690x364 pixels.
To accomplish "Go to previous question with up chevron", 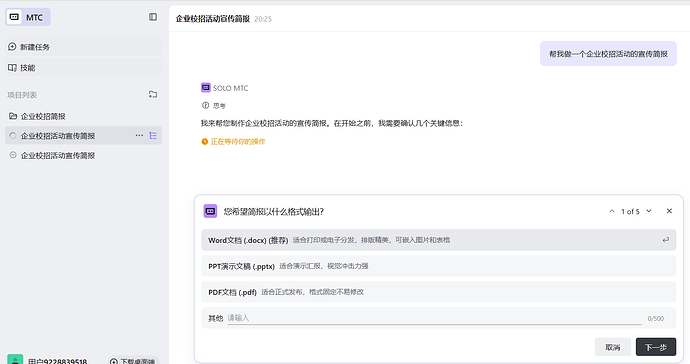I will (x=612, y=211).
